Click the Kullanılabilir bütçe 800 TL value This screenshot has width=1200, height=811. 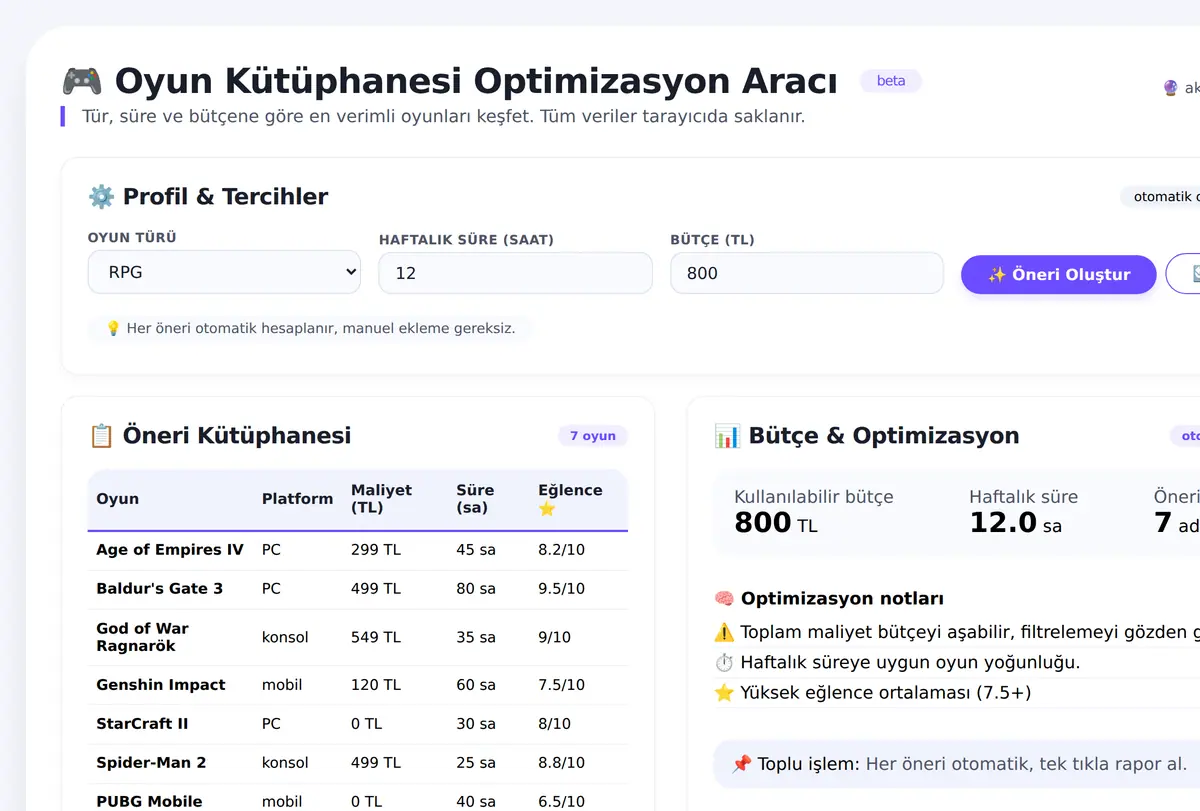coord(776,522)
